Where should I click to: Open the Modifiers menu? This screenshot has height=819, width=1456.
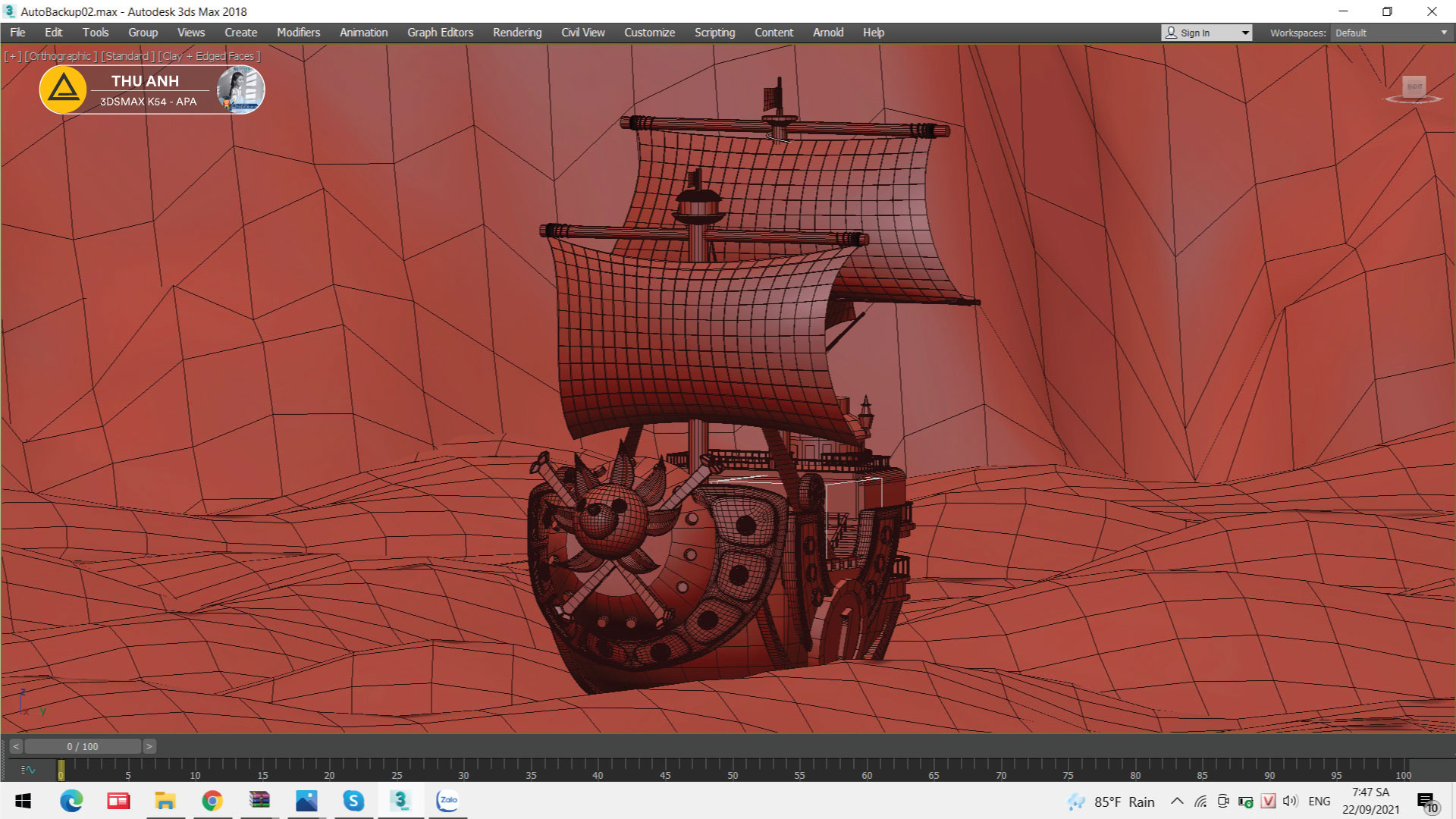click(x=298, y=33)
